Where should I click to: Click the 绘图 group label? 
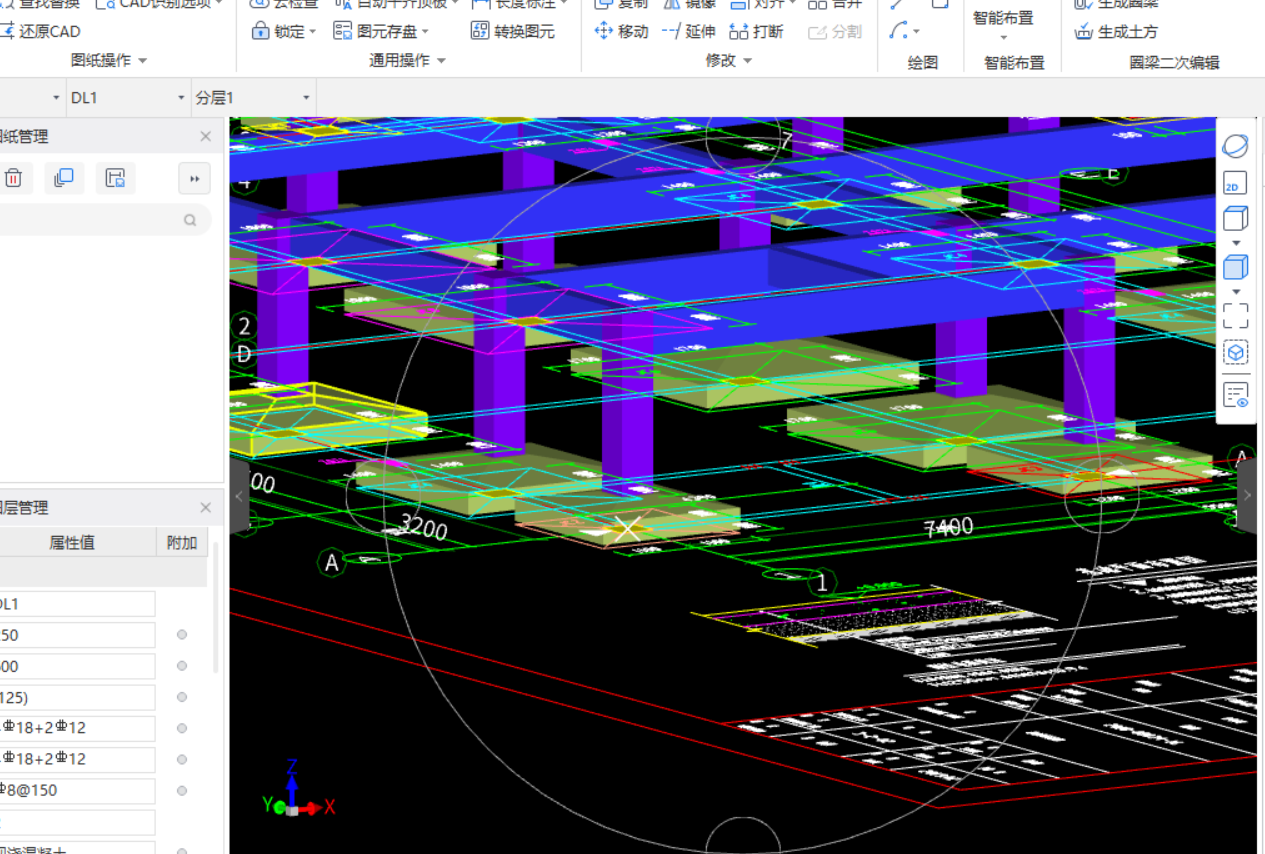(923, 62)
